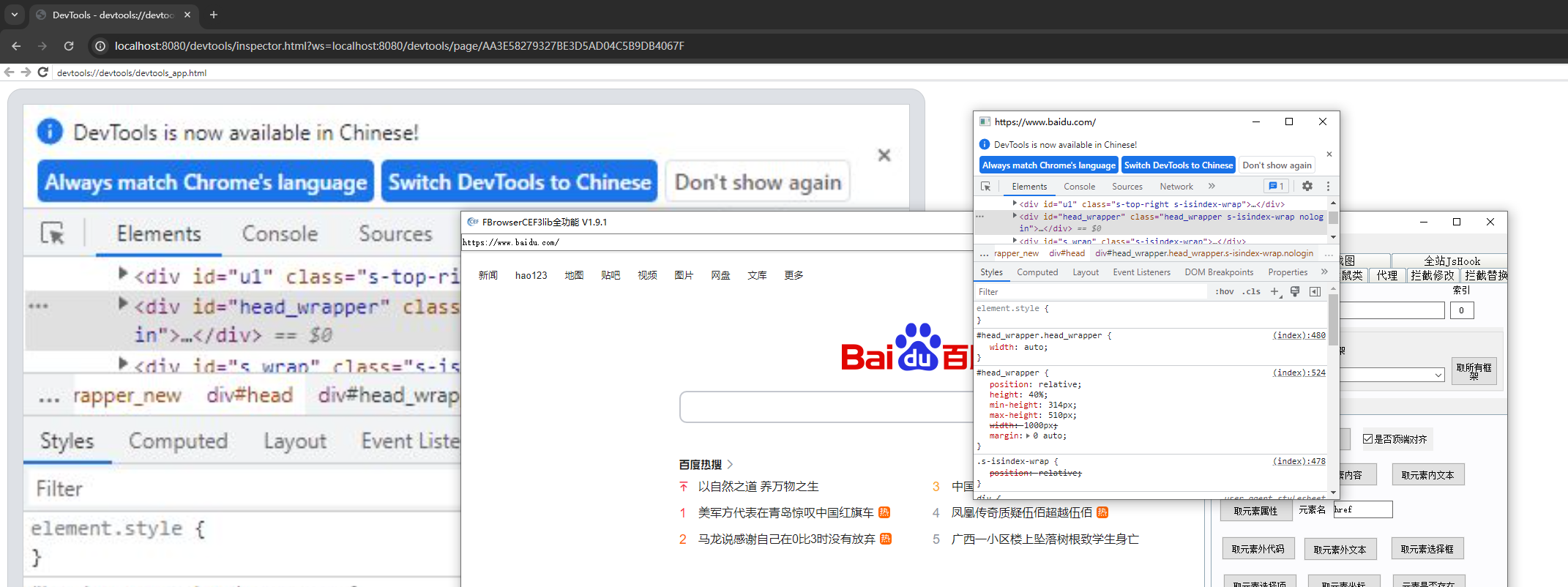Viewport: 1568px width, 587px height.
Task: Click Styles pane vertical scrollbar thumb
Action: (x=1334, y=319)
